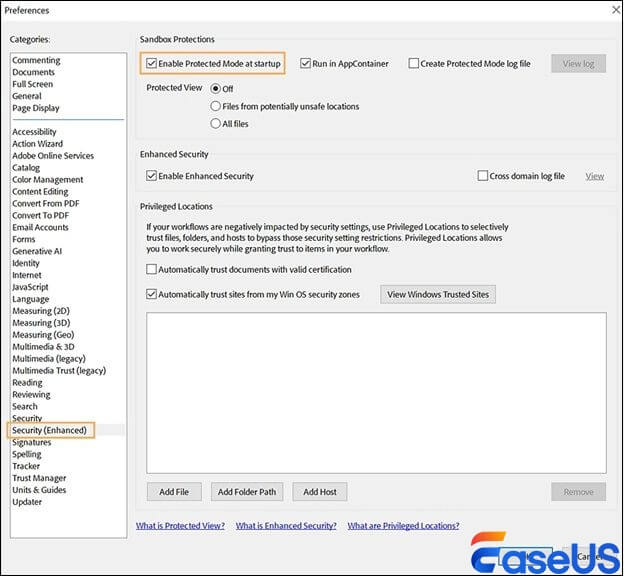Select Page Display category
The image size is (624, 576).
(x=35, y=108)
